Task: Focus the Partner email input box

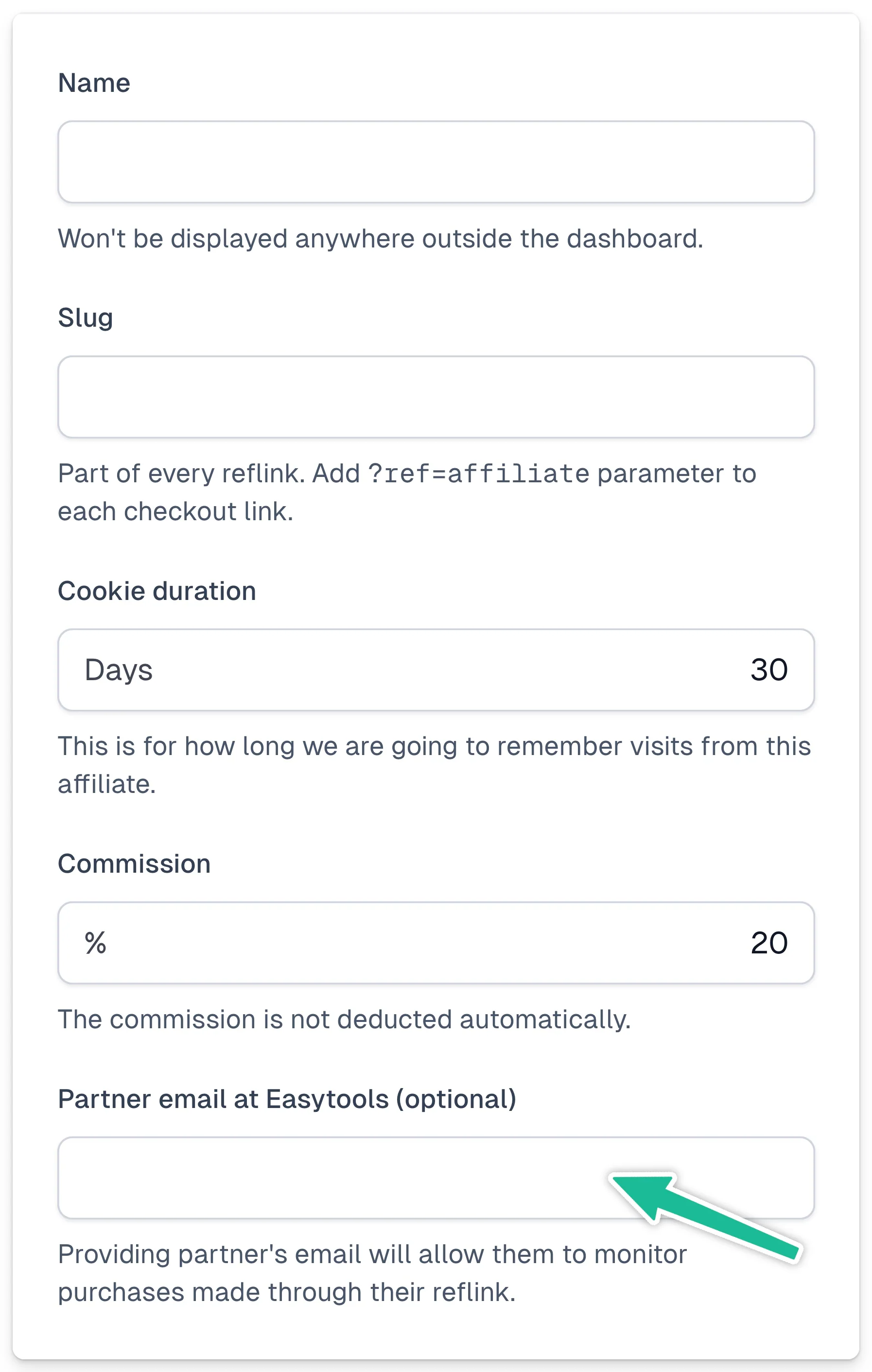Action: click(x=436, y=1178)
